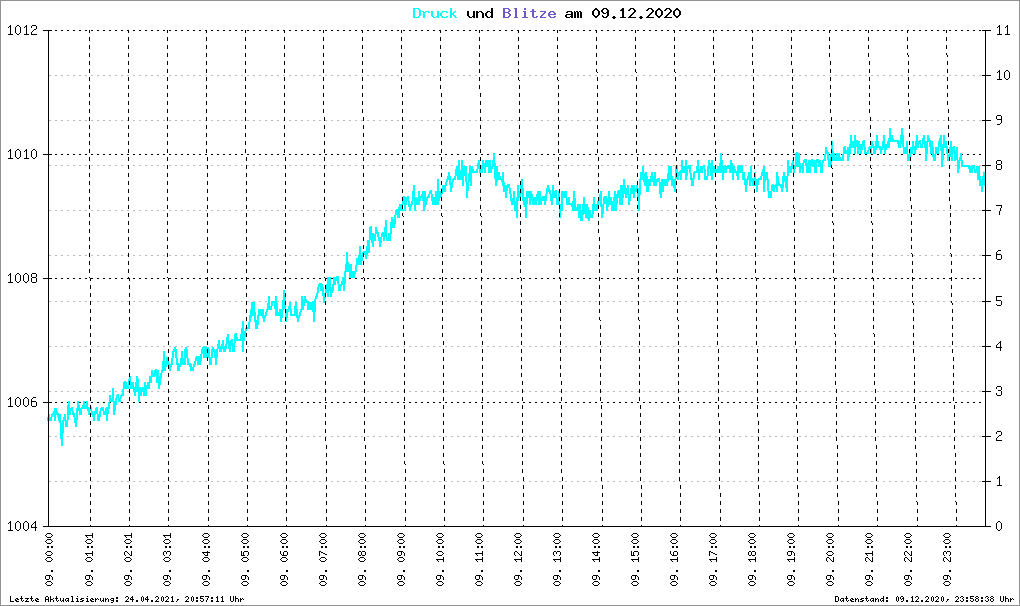Viewport: 1020px width, 606px height.
Task: Select the 5 on the right axis
Action: point(997,301)
